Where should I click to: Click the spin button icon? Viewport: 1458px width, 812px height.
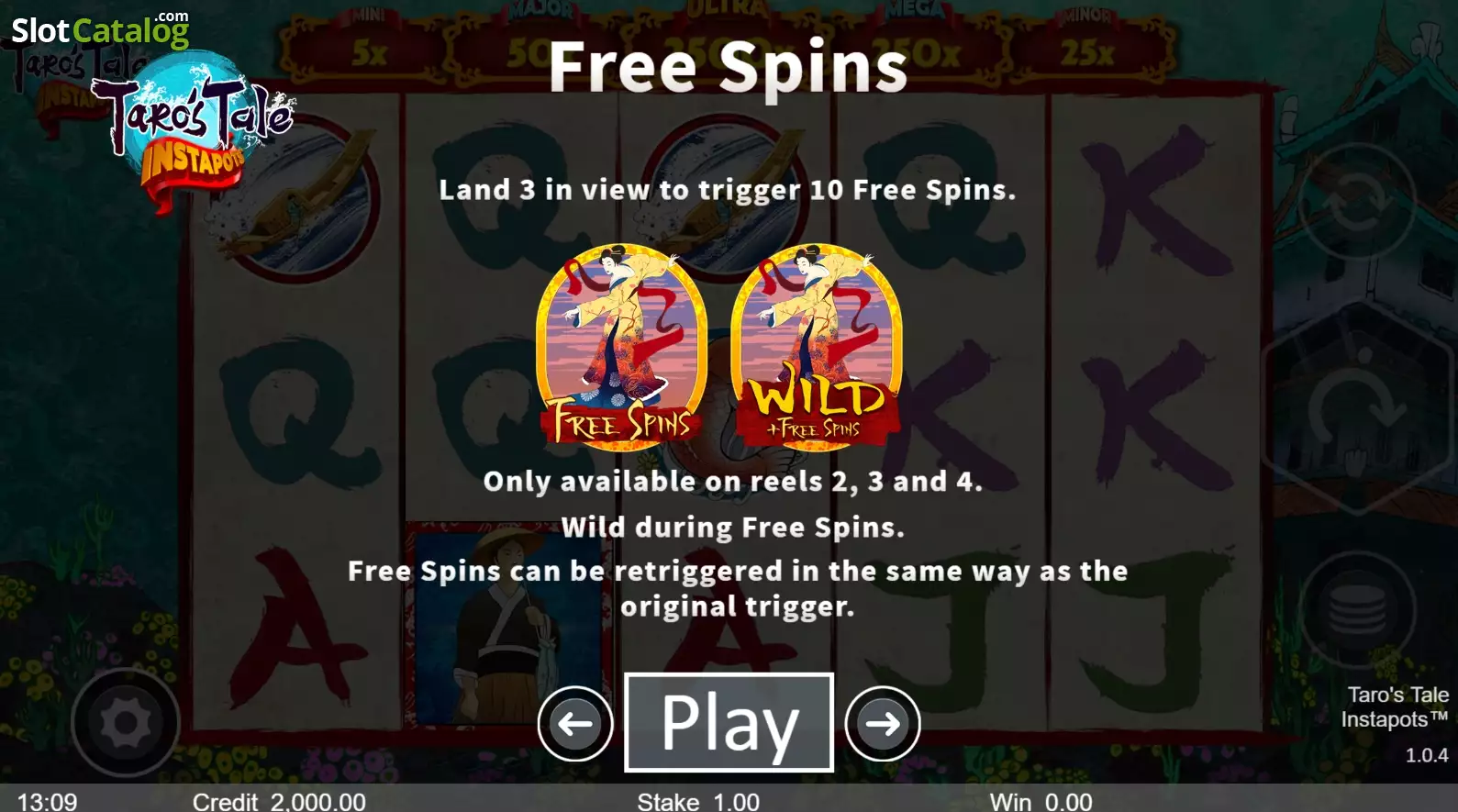(1355, 405)
